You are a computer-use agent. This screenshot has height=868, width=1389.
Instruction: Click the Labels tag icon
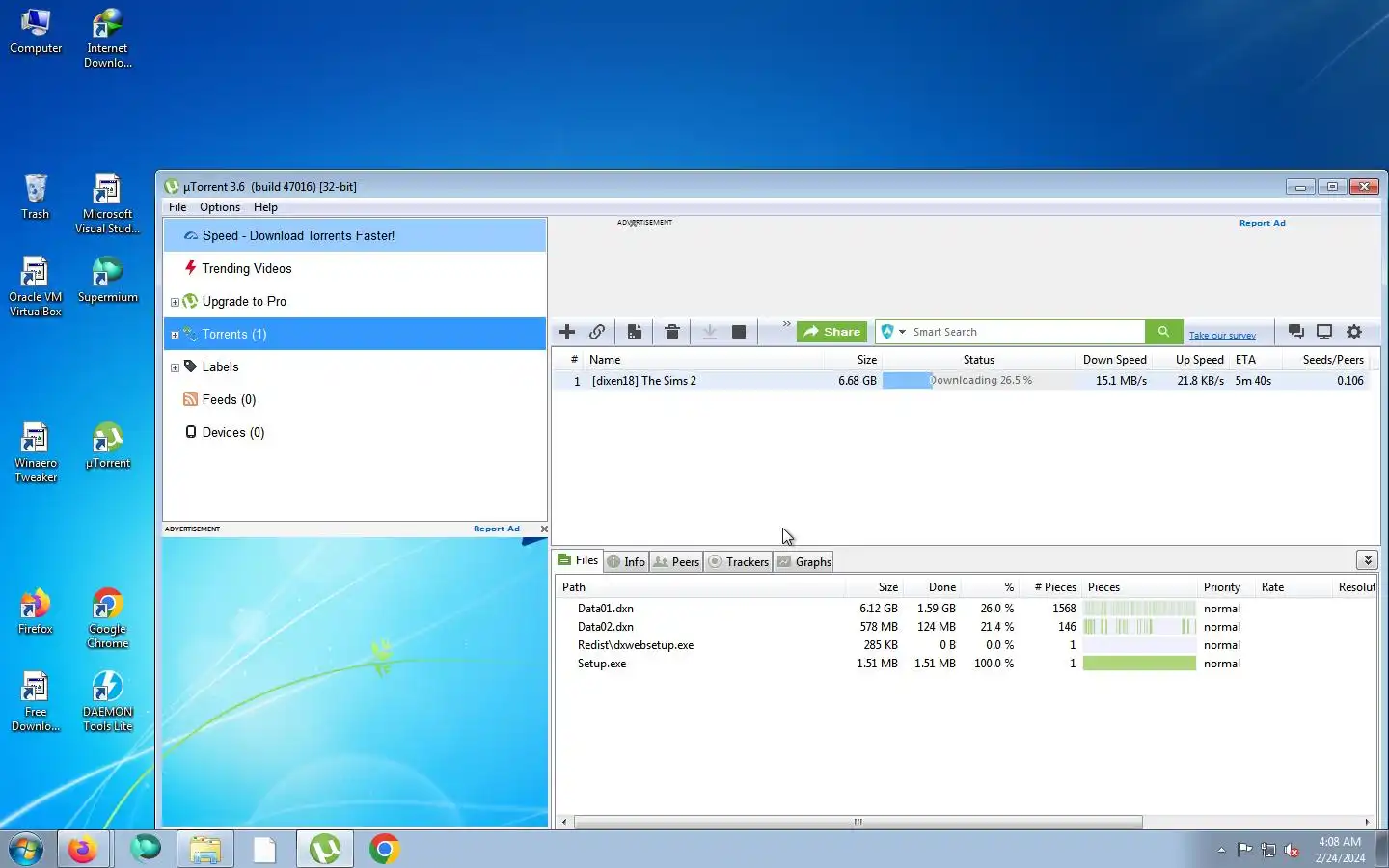tap(190, 366)
